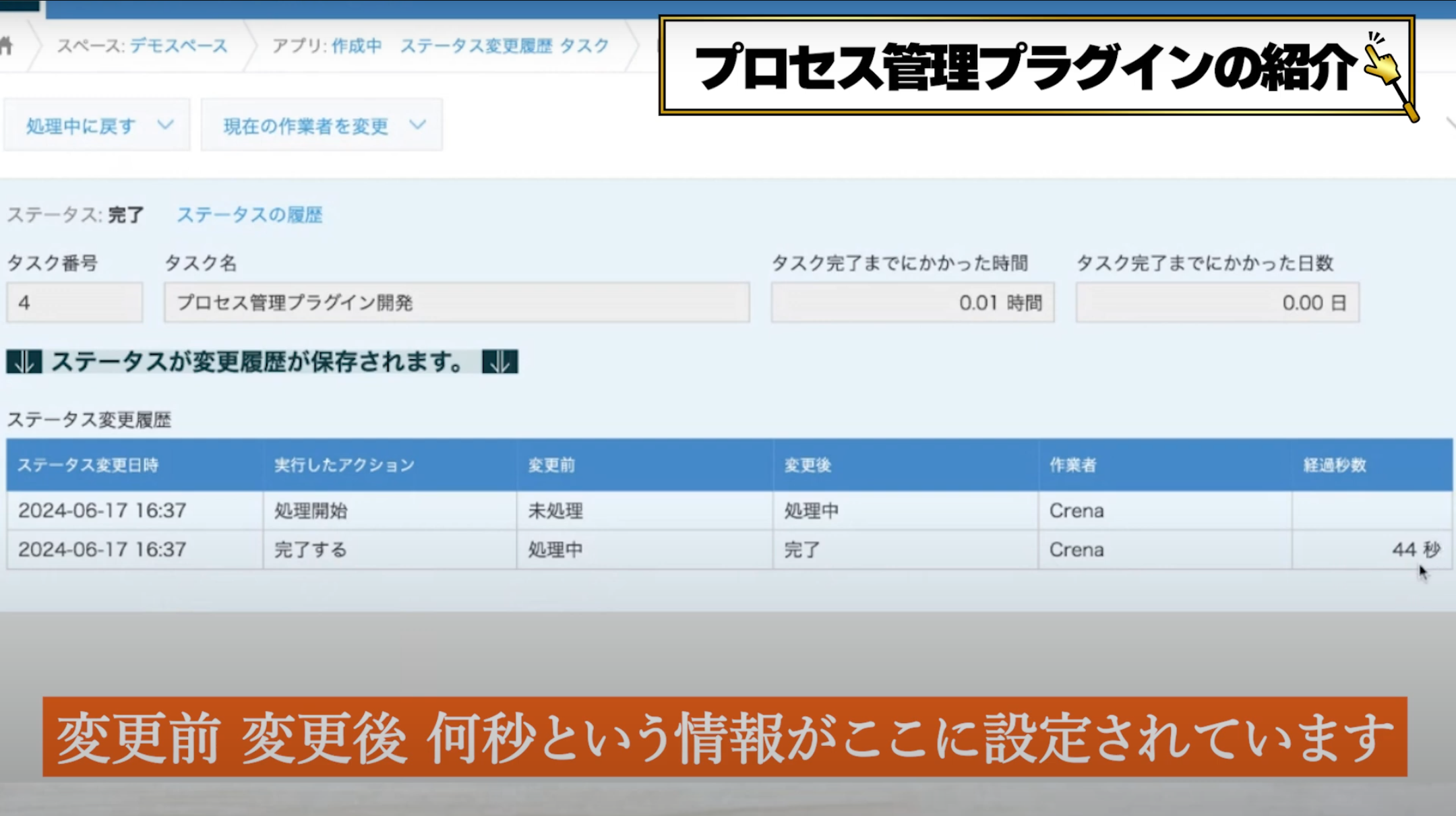Select the 完了する row action cell
1456x816 pixels.
(390, 550)
